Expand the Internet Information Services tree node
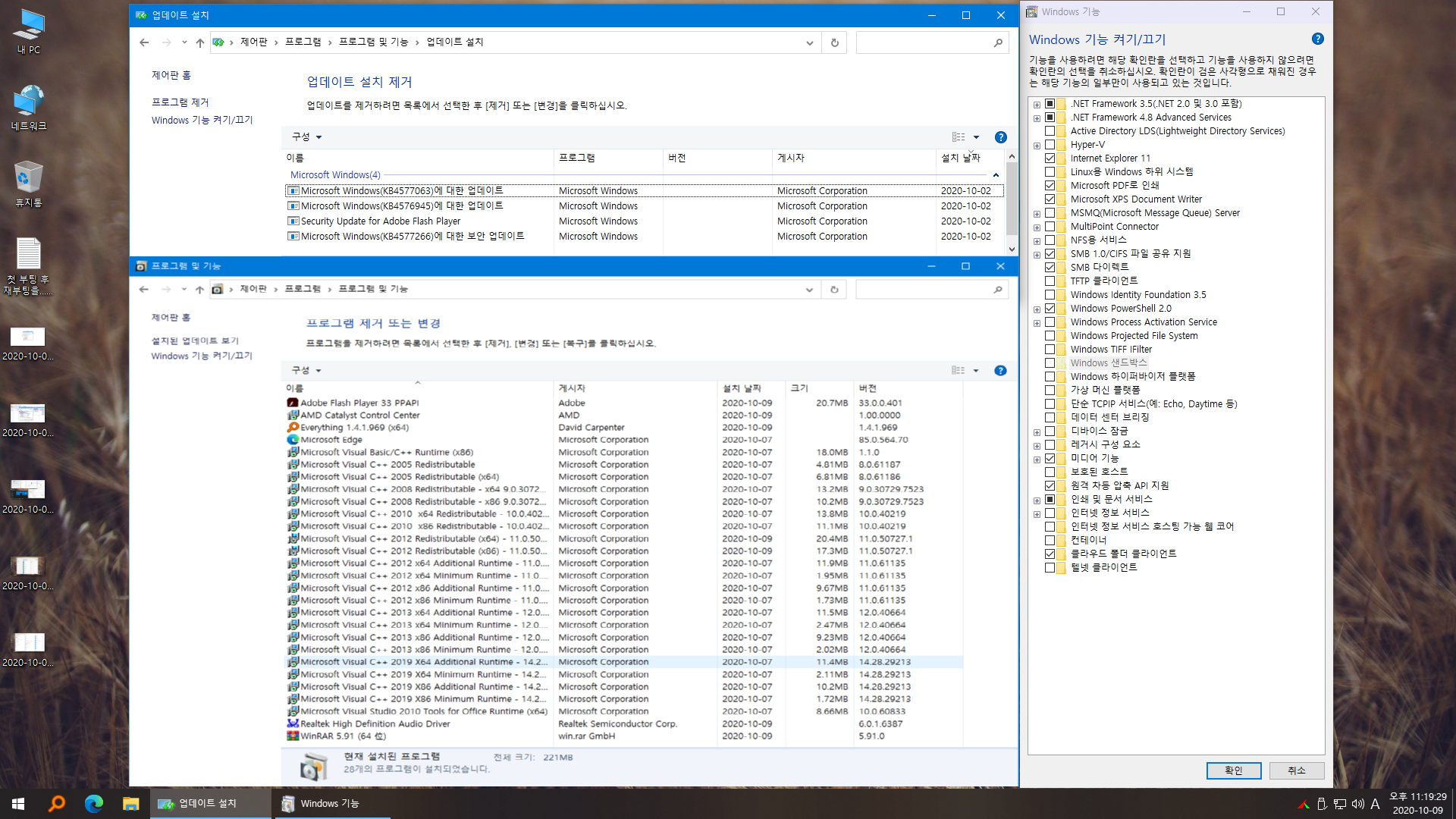 tap(1037, 514)
